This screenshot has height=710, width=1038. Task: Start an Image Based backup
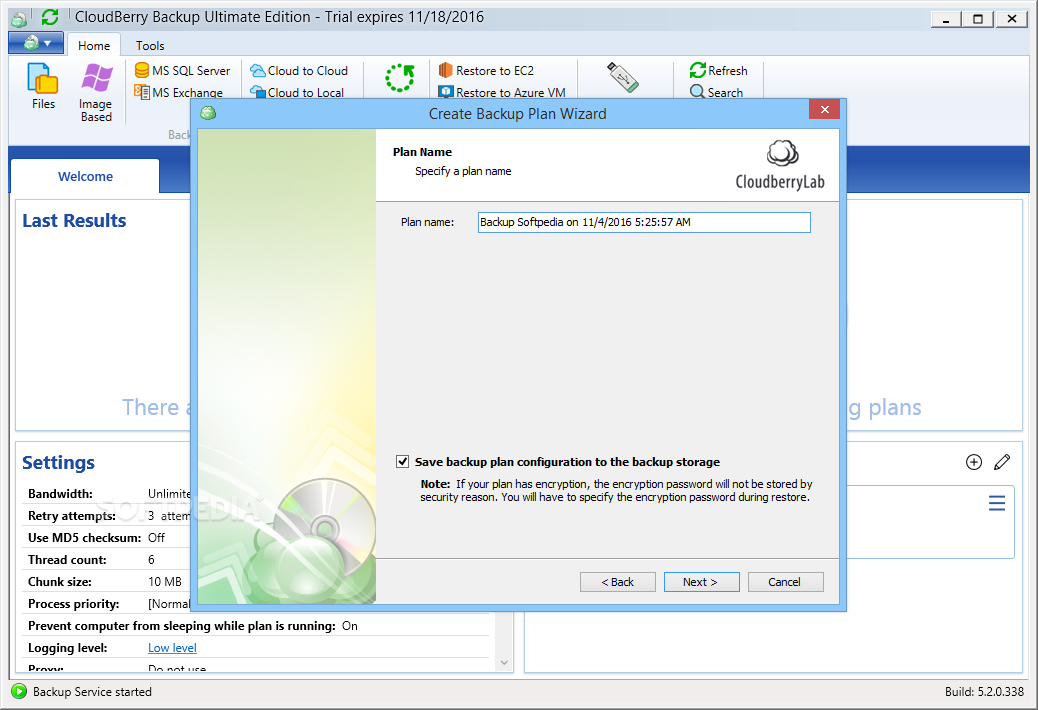pyautogui.click(x=96, y=92)
